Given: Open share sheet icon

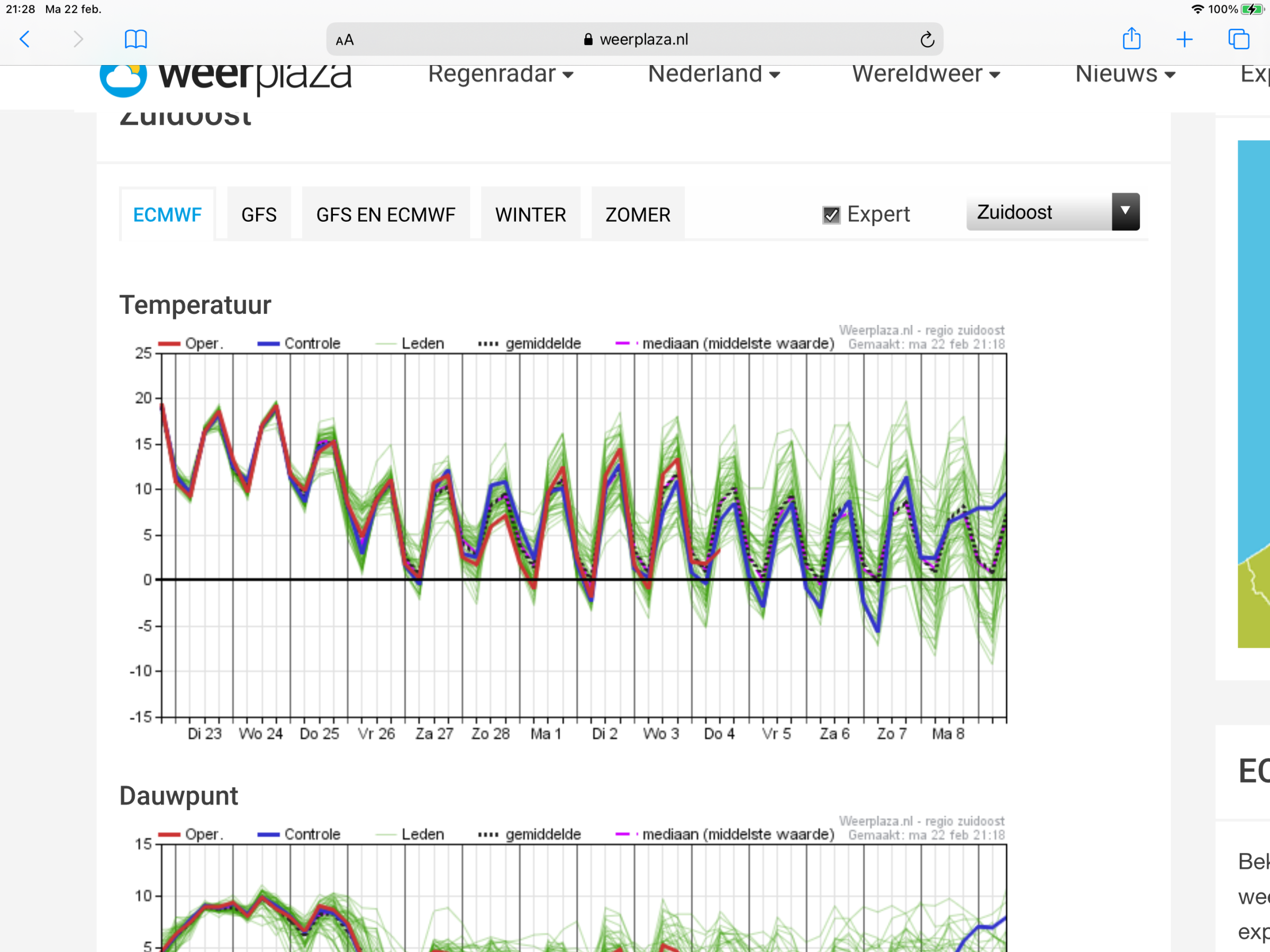Looking at the screenshot, I should tap(1131, 39).
